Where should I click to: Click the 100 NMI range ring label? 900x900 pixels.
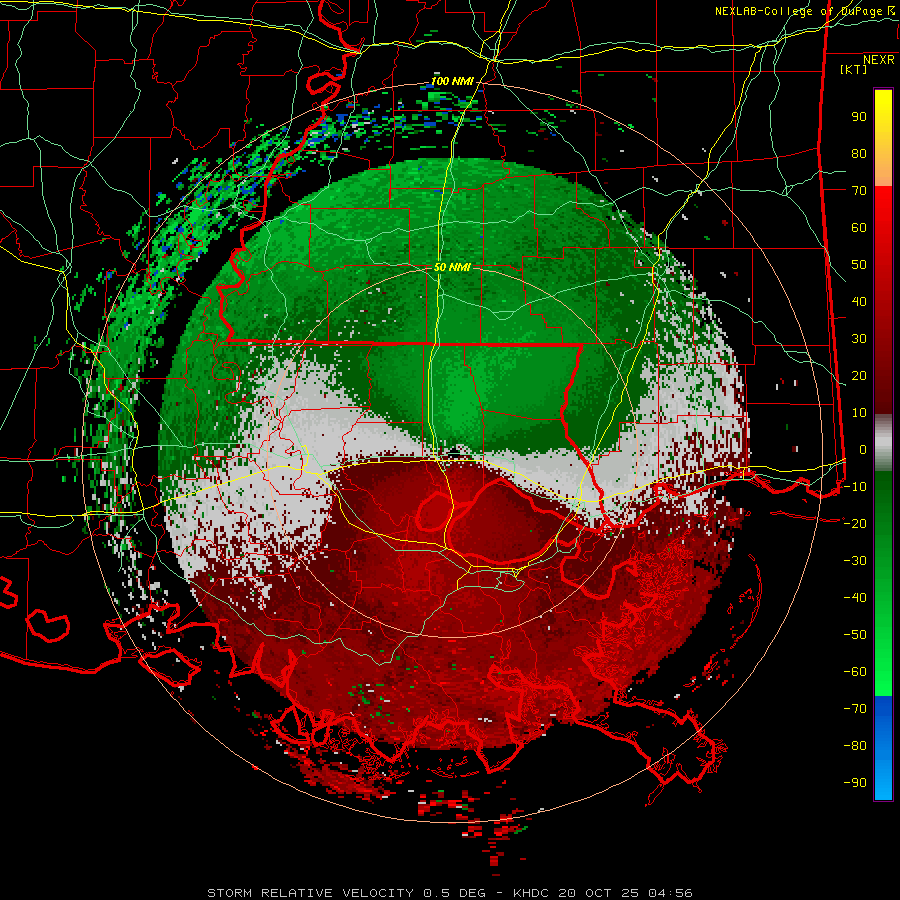(452, 81)
